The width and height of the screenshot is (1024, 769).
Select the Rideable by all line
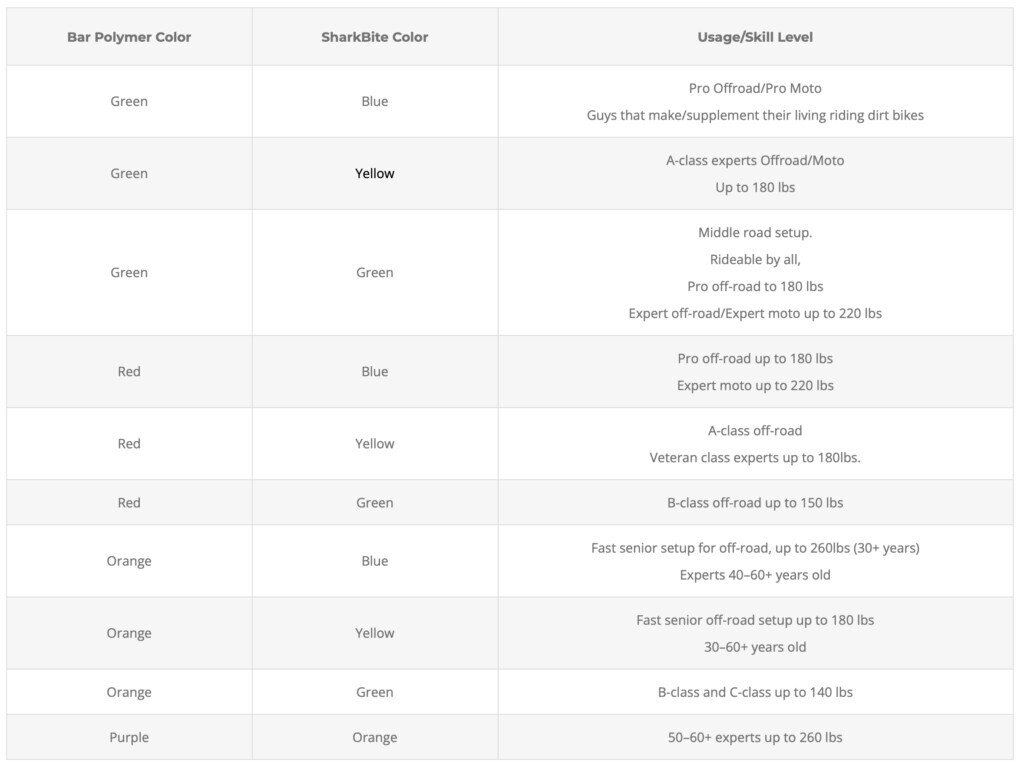pos(755,259)
